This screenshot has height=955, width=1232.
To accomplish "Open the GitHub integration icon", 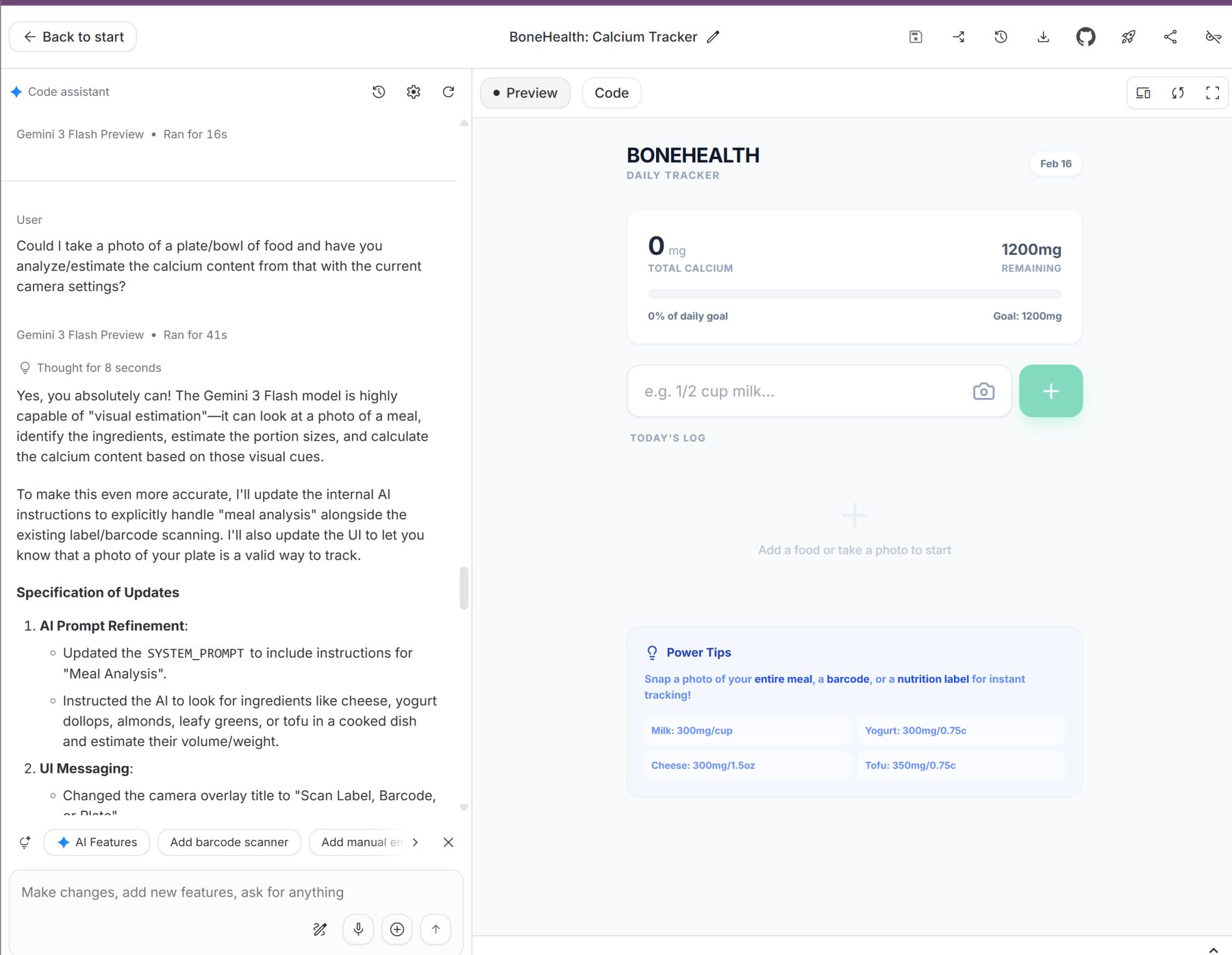I will 1086,37.
